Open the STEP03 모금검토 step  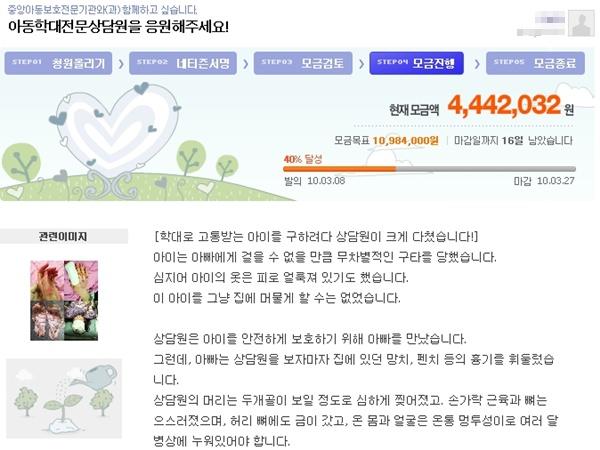[303, 63]
